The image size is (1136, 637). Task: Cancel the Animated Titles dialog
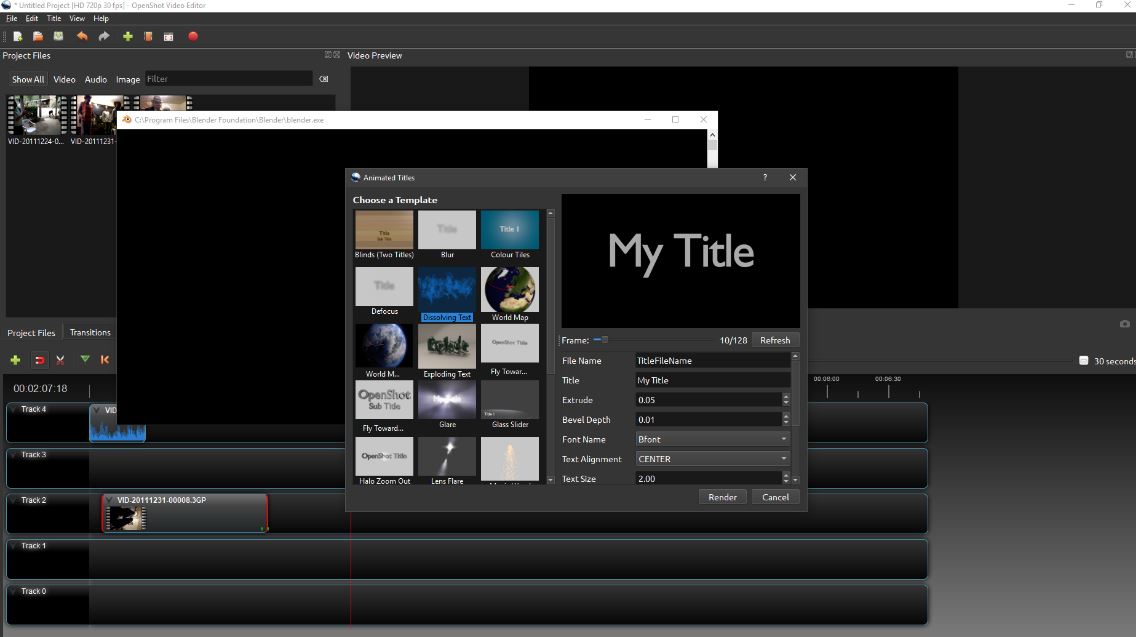point(775,497)
